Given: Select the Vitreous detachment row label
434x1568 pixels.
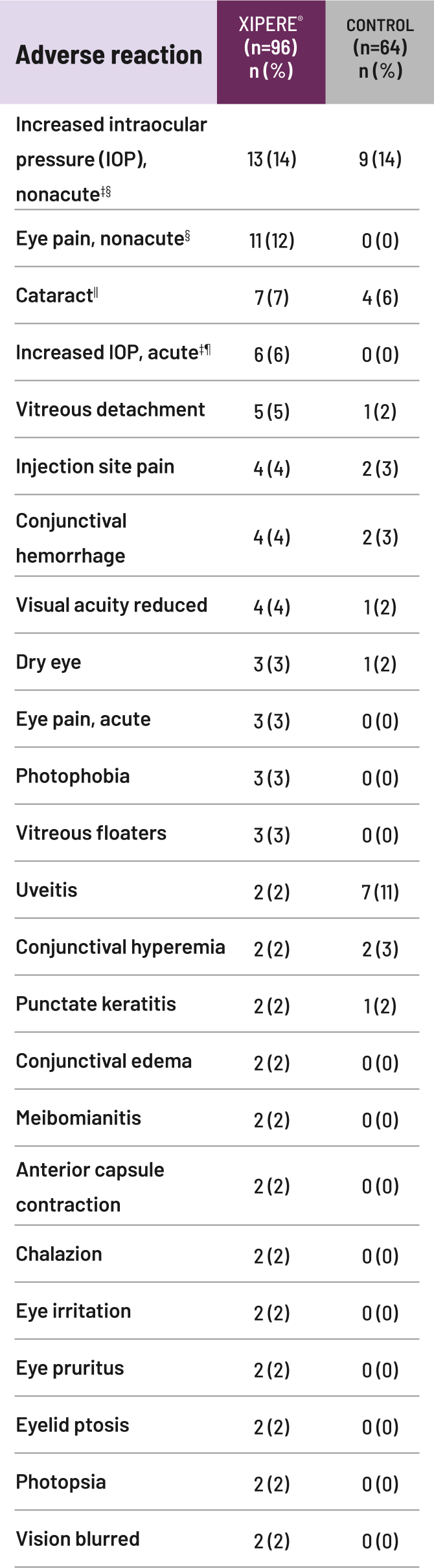Looking at the screenshot, I should [110, 410].
